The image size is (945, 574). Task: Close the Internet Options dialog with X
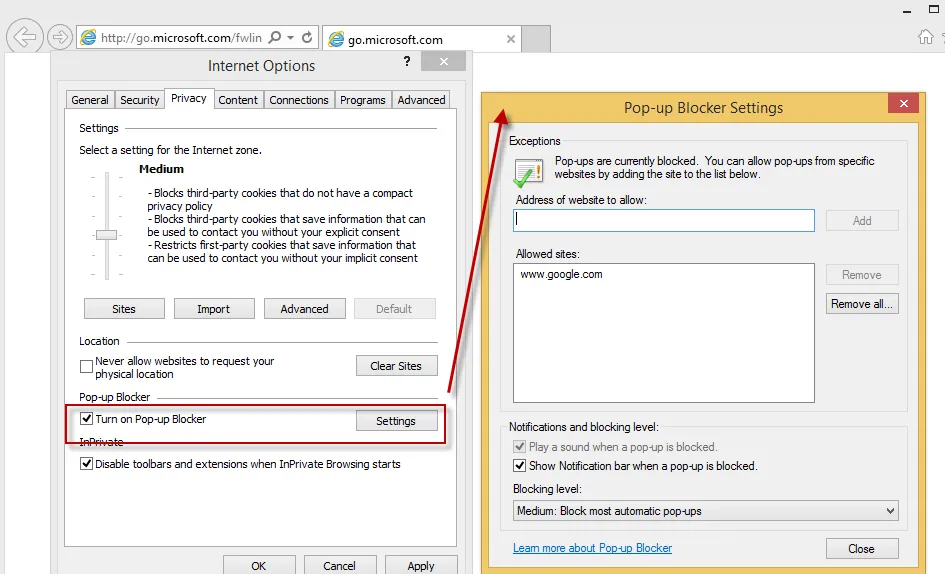pyautogui.click(x=444, y=62)
